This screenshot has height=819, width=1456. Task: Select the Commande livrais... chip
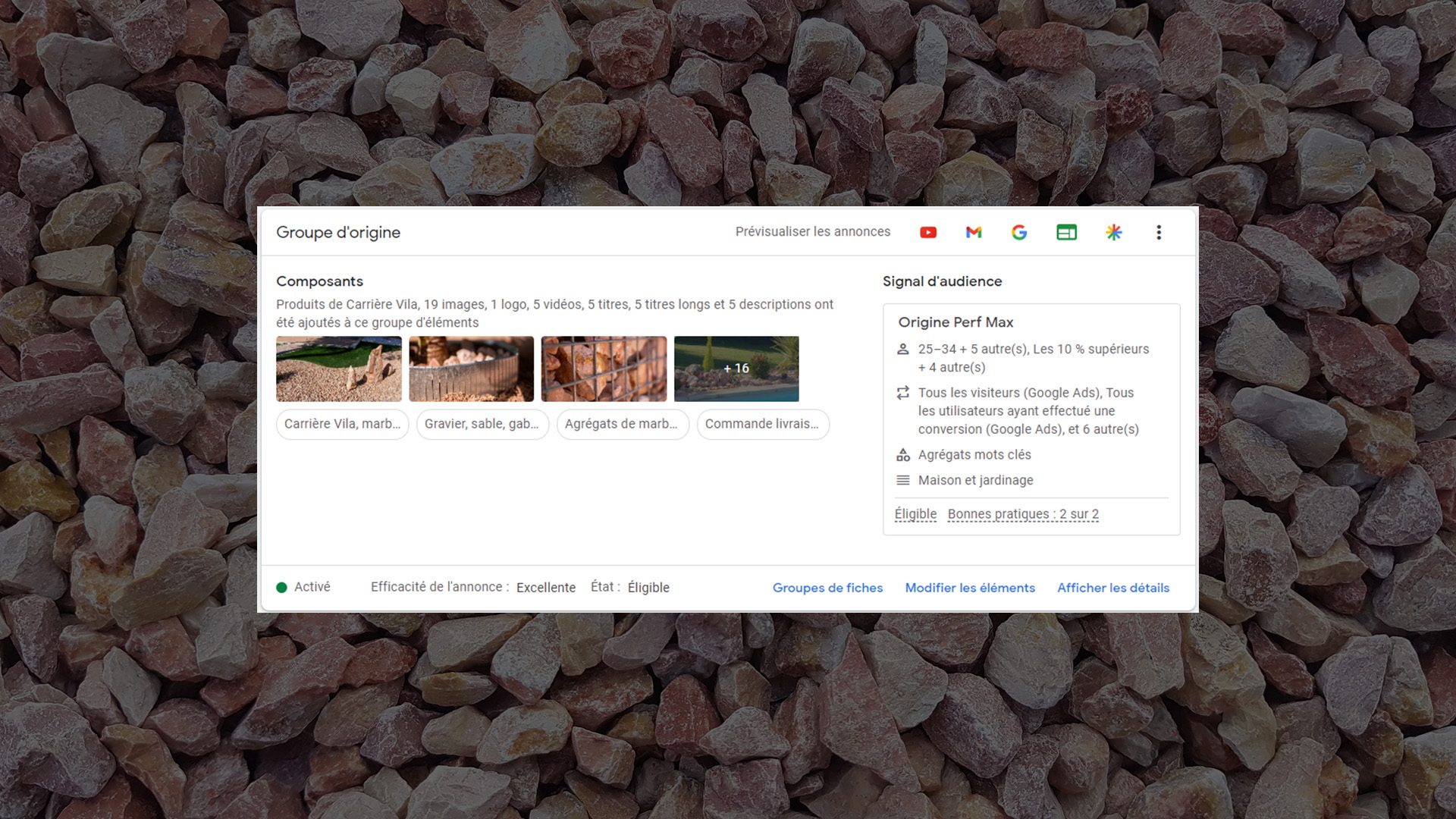pos(763,425)
